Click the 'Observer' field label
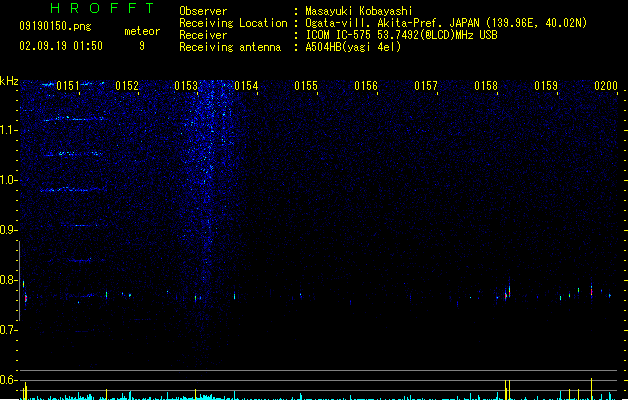The height and width of the screenshot is (400, 629). click(203, 11)
